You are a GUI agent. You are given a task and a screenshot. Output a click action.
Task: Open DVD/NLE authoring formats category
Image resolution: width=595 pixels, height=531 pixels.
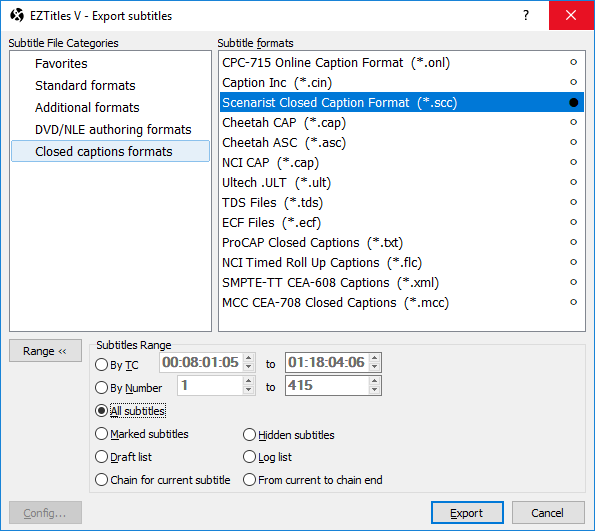[x=110, y=129]
